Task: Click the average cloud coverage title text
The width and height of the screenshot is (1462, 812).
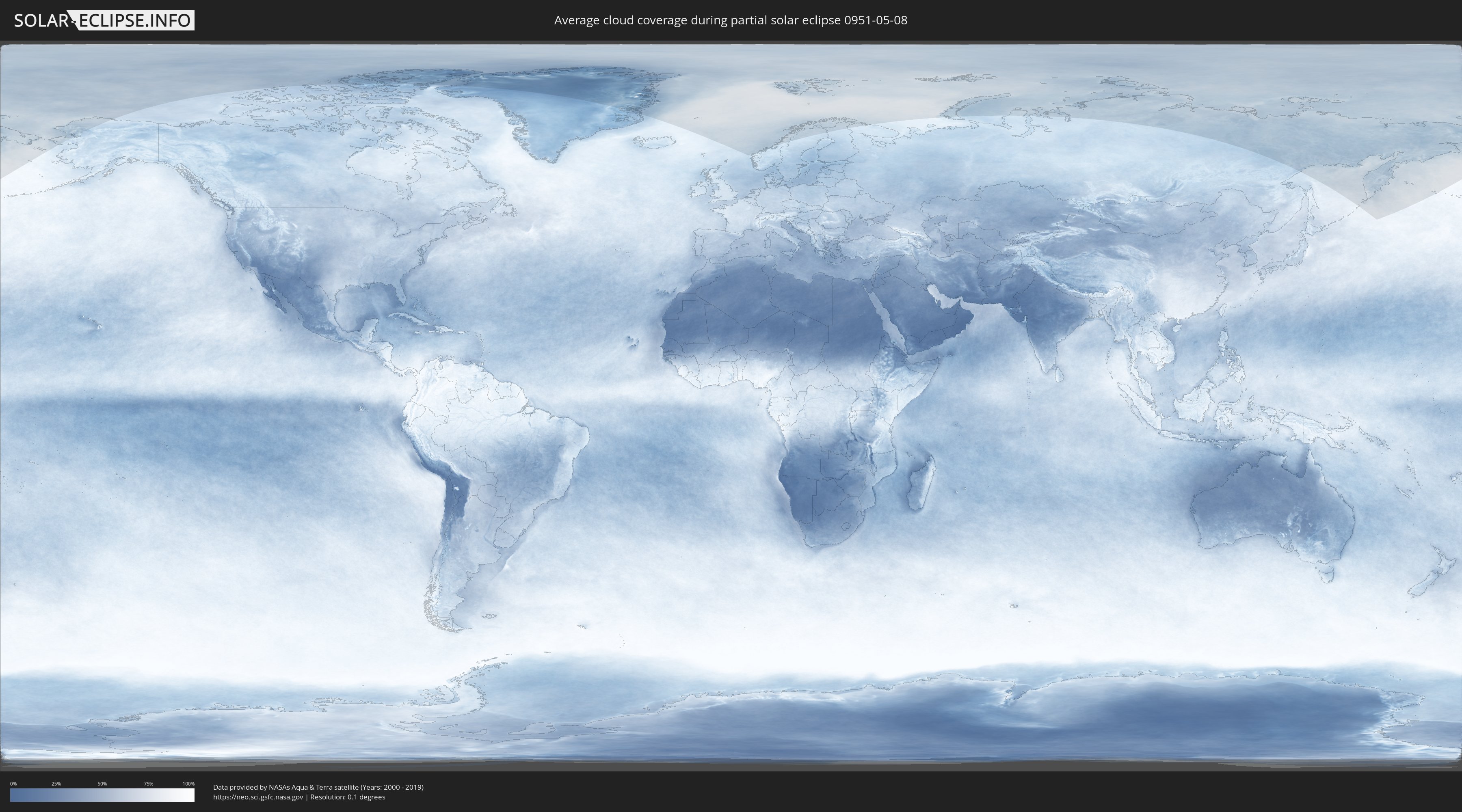Action: point(731,20)
